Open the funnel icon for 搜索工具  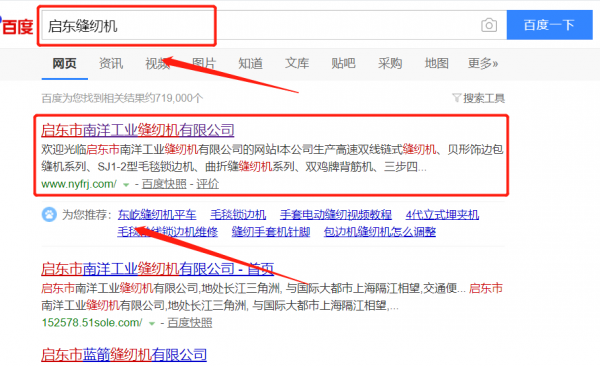click(456, 98)
